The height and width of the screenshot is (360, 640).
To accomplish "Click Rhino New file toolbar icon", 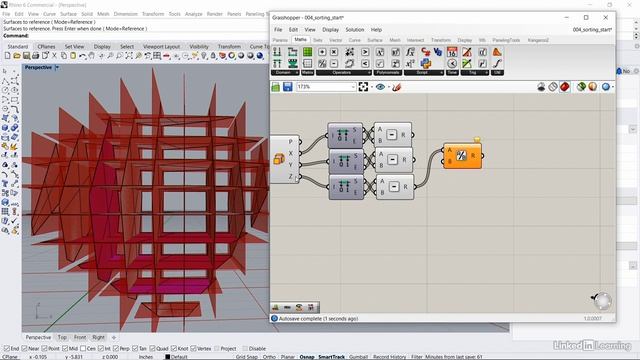I will (x=7, y=56).
